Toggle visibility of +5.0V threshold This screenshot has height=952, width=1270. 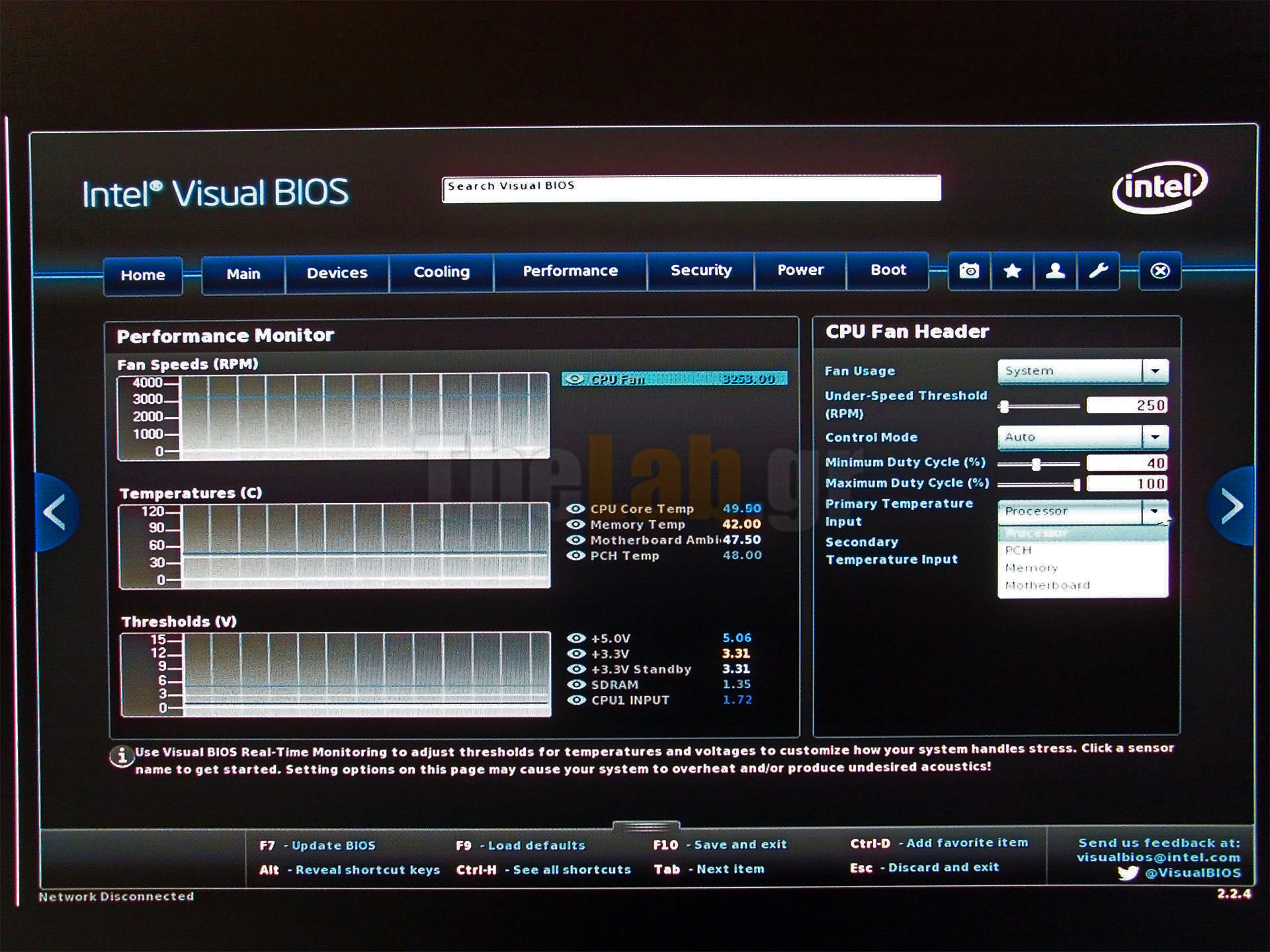tap(576, 639)
